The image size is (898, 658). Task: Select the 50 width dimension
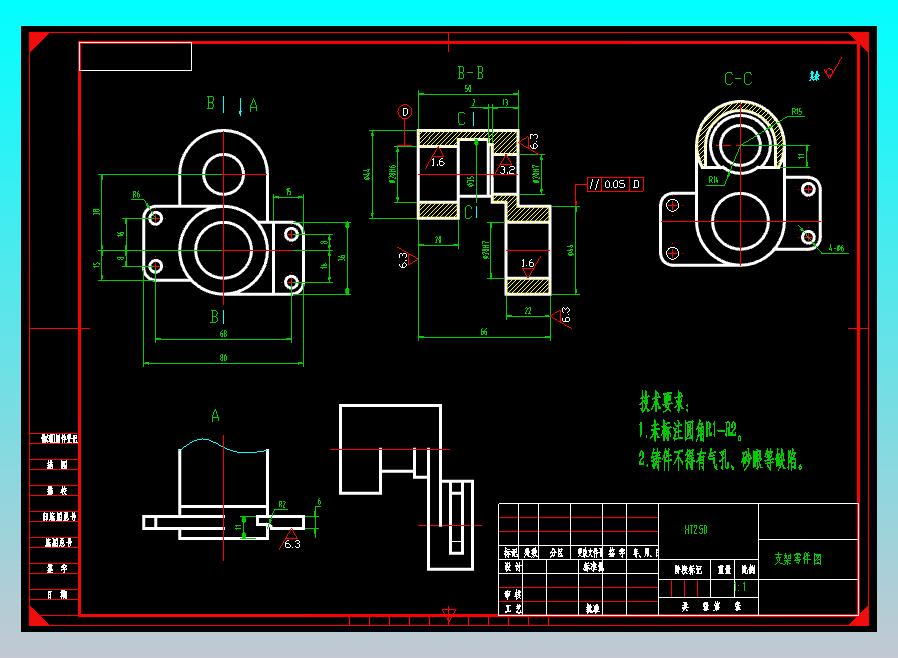coord(468,88)
